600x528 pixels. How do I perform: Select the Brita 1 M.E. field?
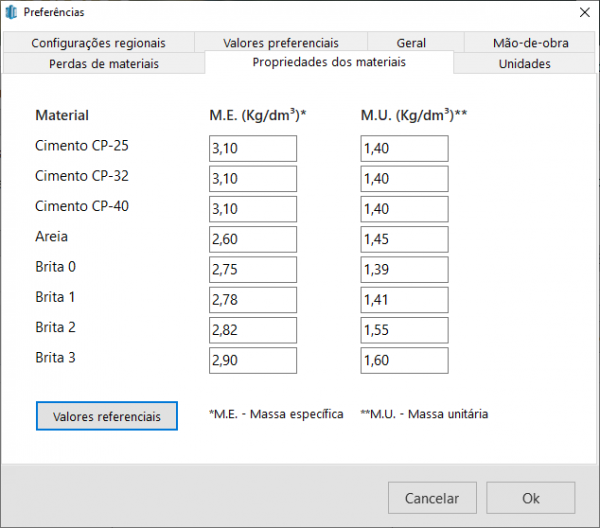click(x=253, y=300)
